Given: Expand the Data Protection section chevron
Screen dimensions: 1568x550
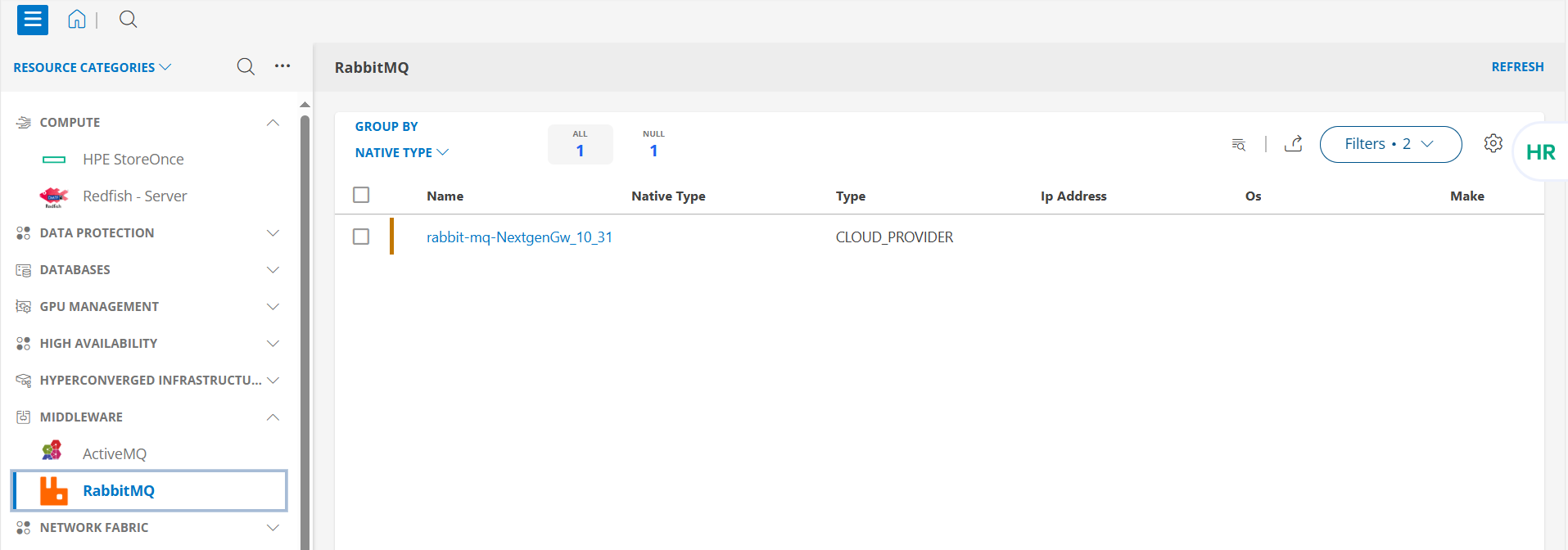Looking at the screenshot, I should (273, 233).
